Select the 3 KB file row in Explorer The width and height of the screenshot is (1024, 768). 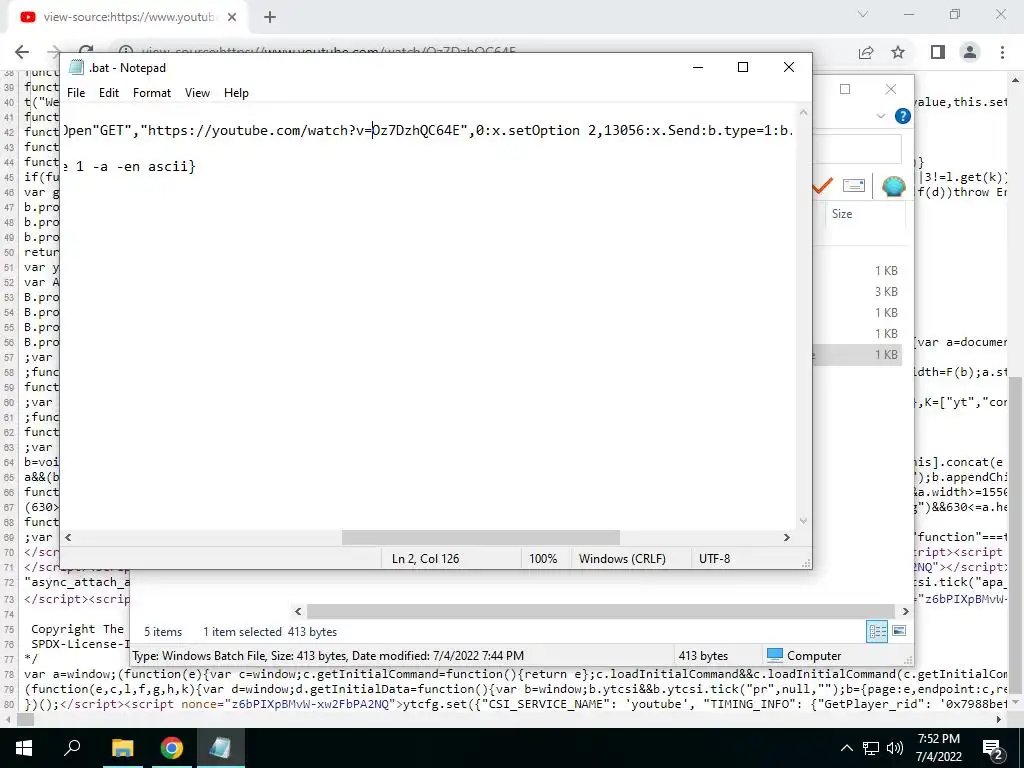[857, 291]
